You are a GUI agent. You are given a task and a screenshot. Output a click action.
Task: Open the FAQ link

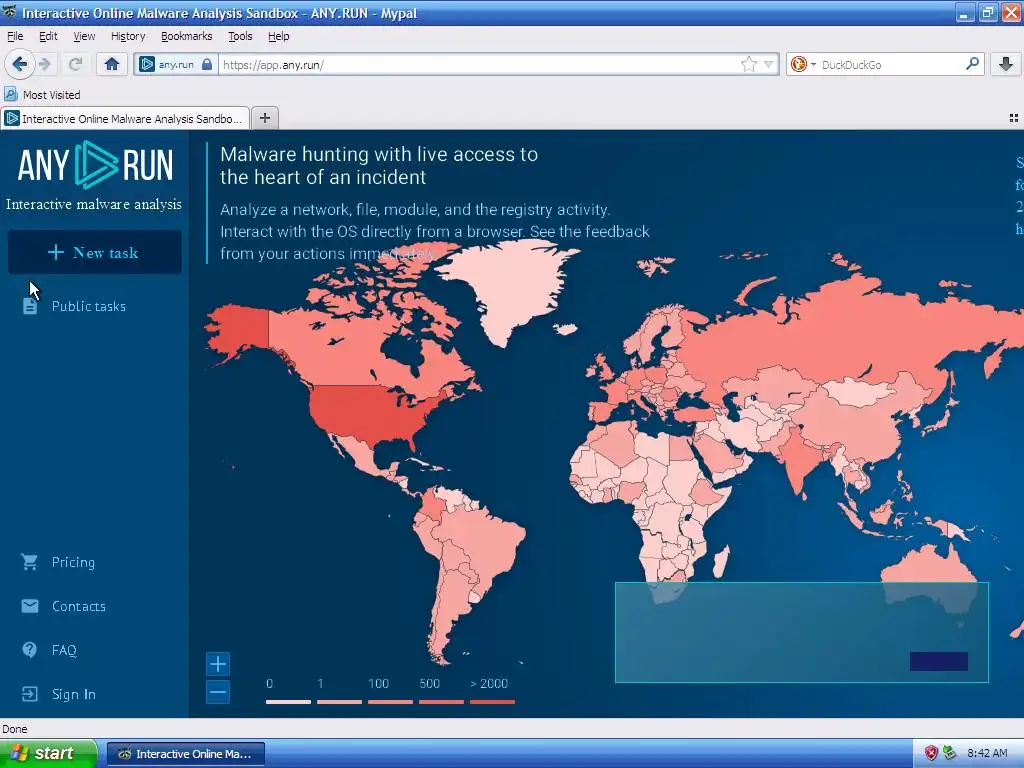click(x=64, y=650)
